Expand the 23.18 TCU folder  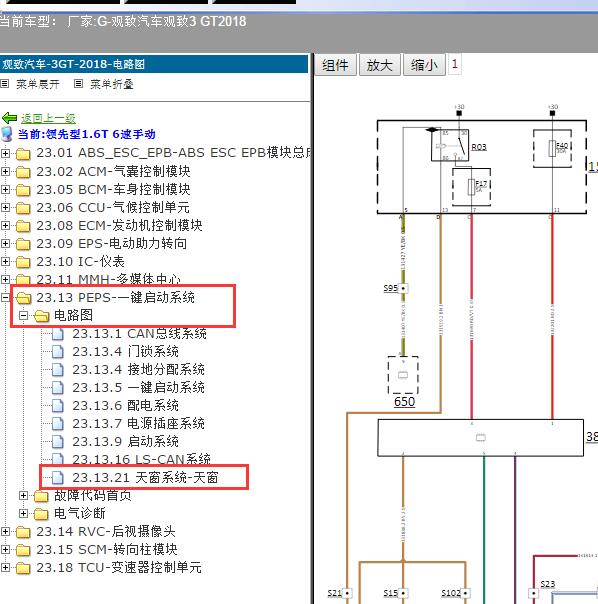coord(5,567)
